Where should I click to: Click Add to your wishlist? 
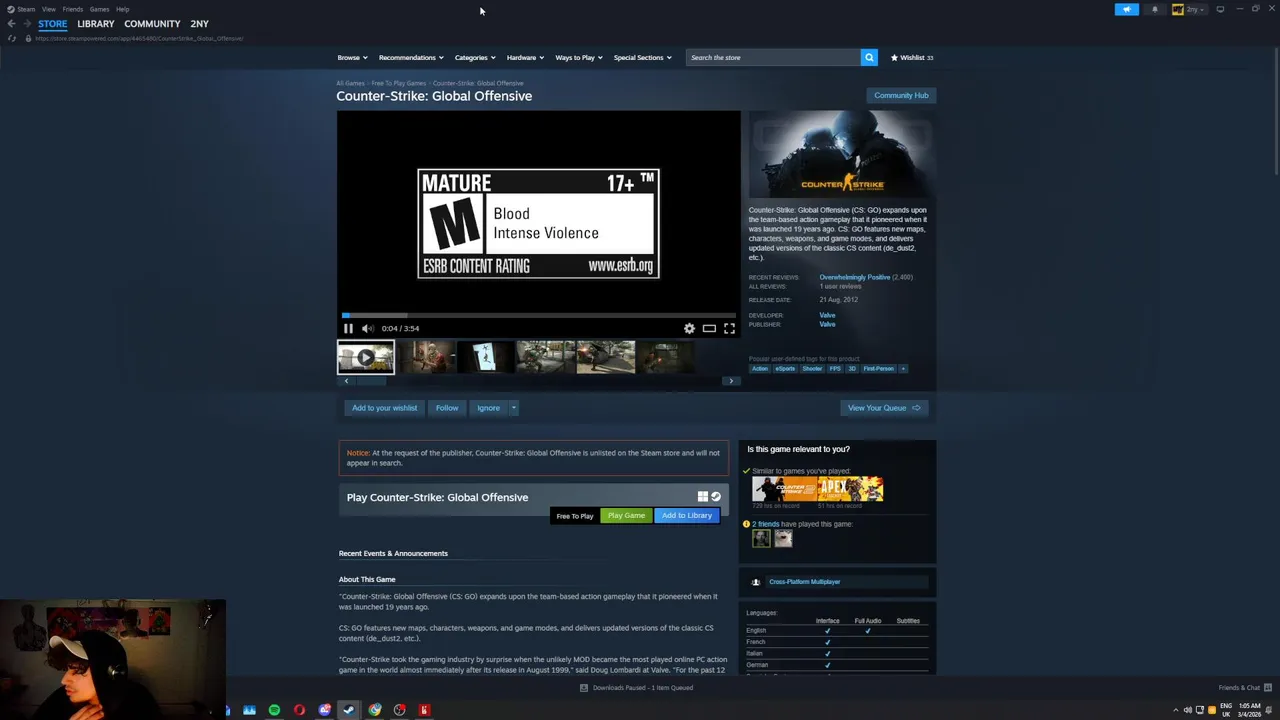(384, 408)
